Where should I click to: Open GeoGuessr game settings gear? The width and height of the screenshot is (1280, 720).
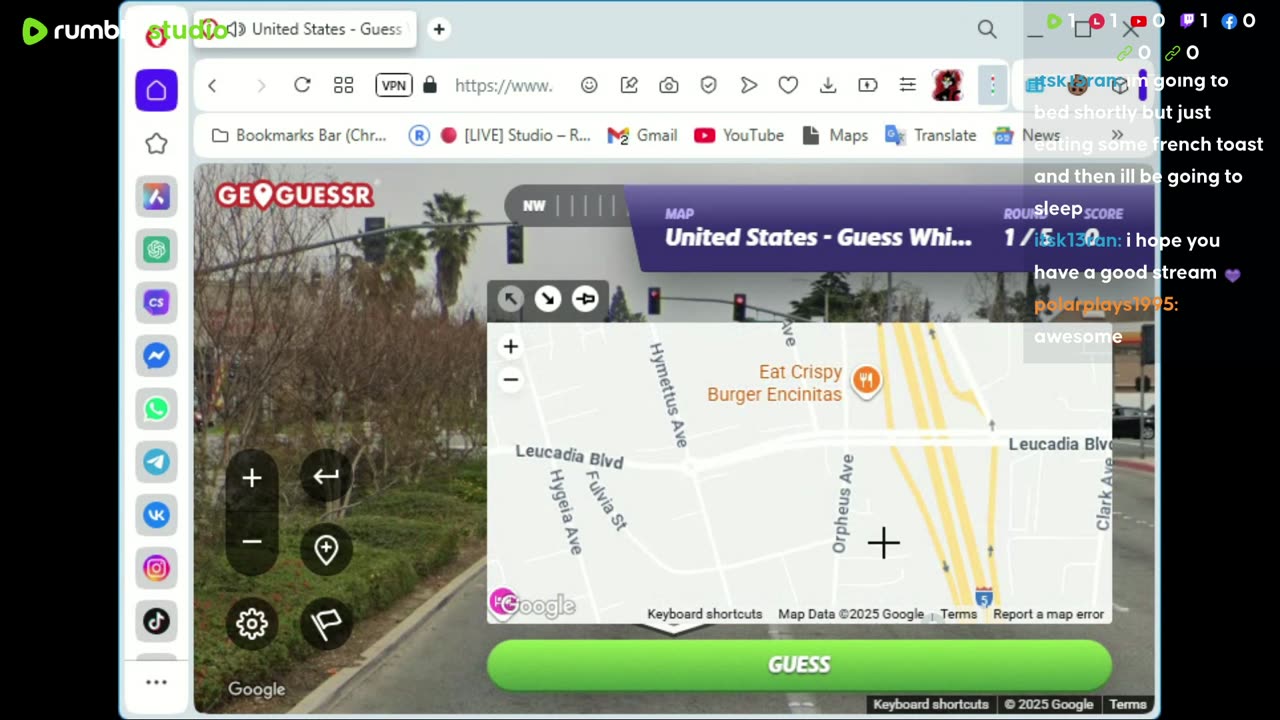252,624
